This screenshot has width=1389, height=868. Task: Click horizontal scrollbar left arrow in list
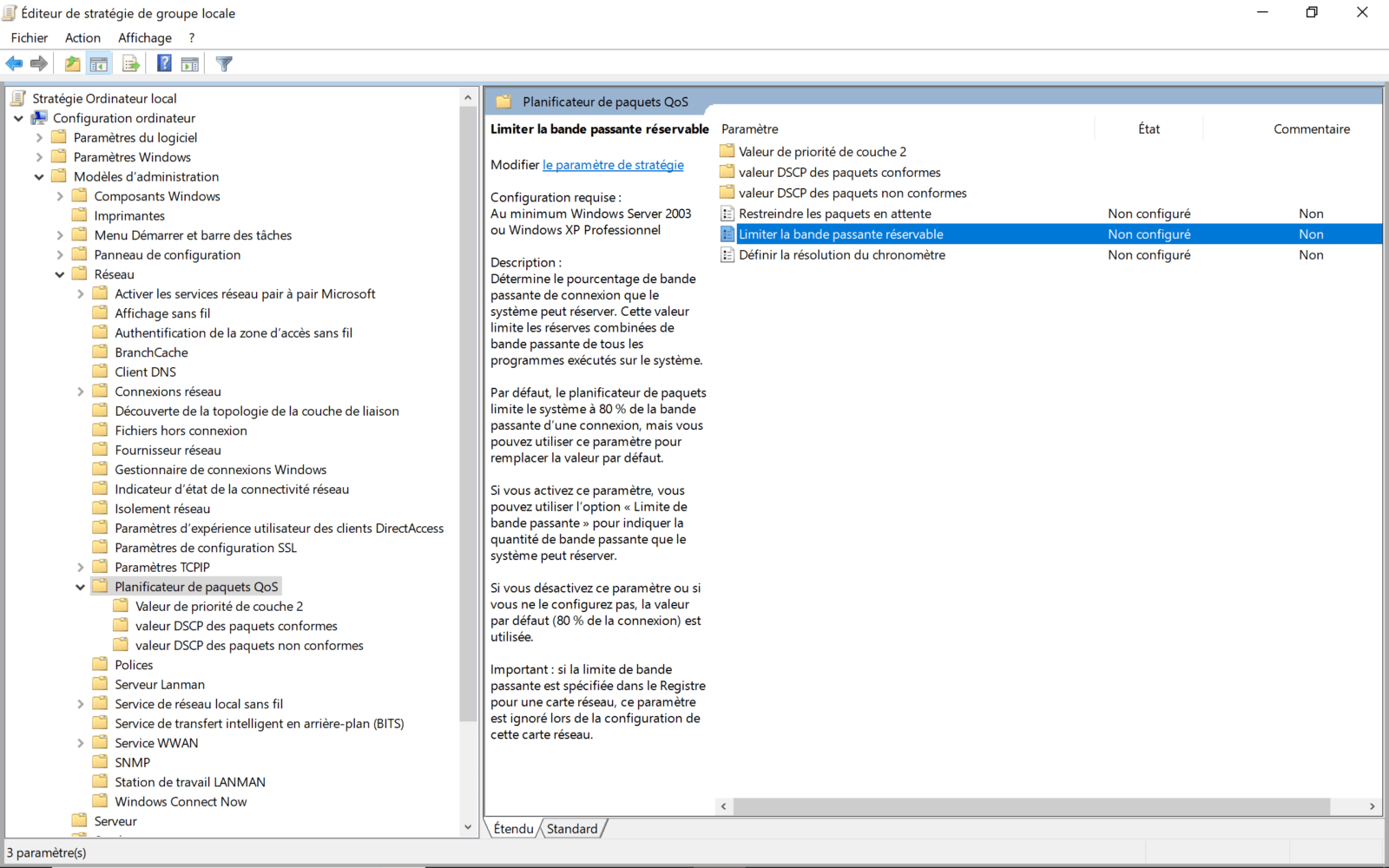click(723, 806)
